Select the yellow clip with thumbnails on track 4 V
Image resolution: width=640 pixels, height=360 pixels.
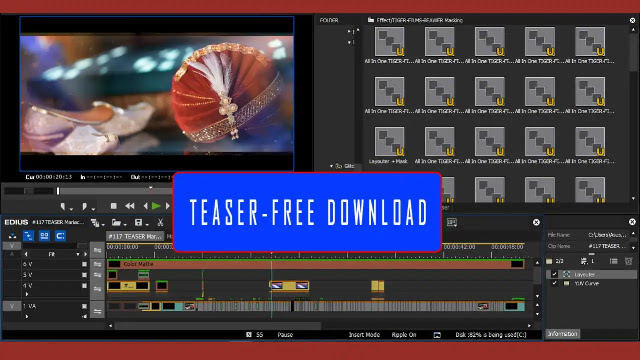tap(289, 286)
